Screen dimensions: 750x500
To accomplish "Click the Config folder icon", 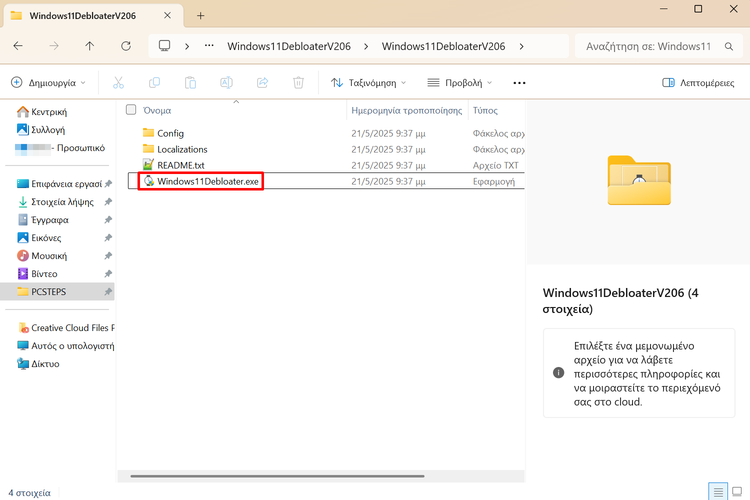I will (149, 133).
